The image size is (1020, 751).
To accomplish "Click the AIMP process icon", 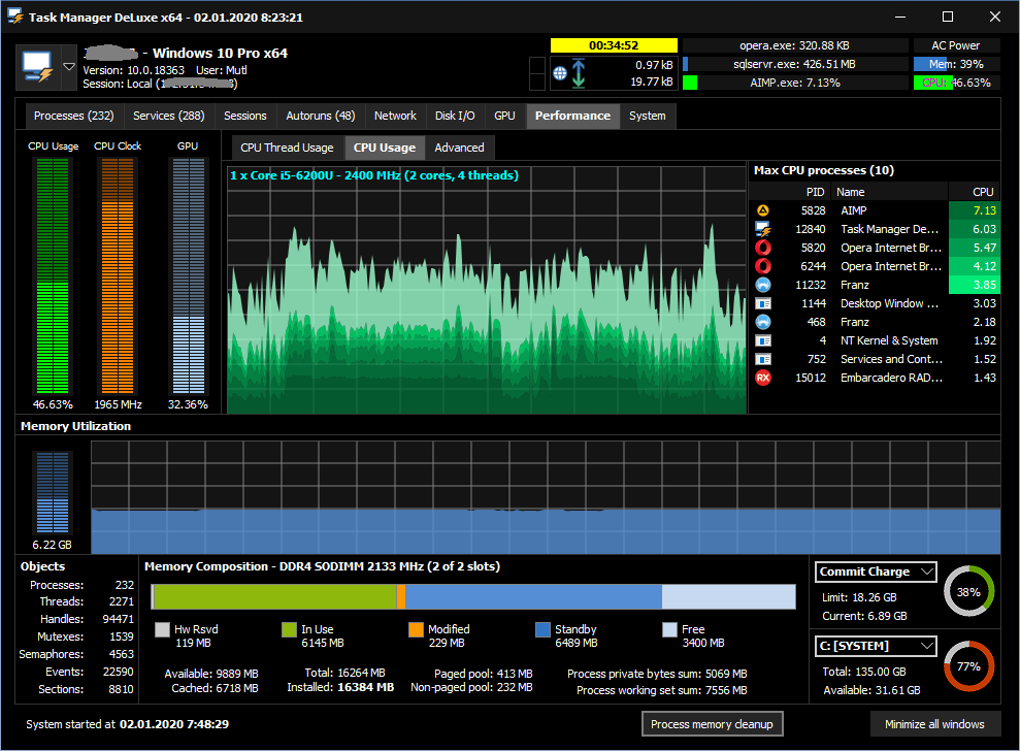I will (763, 211).
